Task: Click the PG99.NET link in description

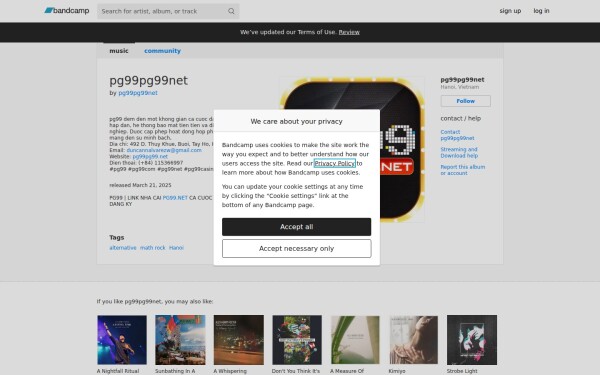Action: click(175, 198)
